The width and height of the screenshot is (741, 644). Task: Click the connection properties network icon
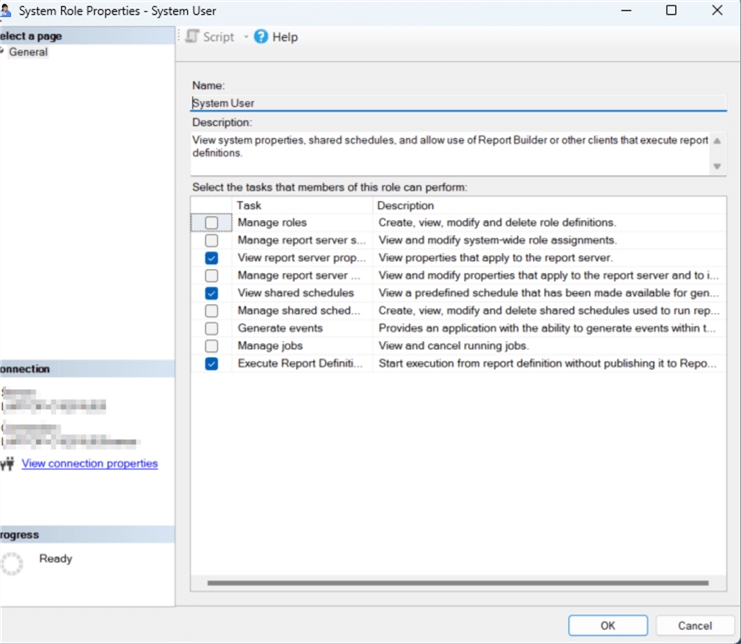tap(8, 464)
